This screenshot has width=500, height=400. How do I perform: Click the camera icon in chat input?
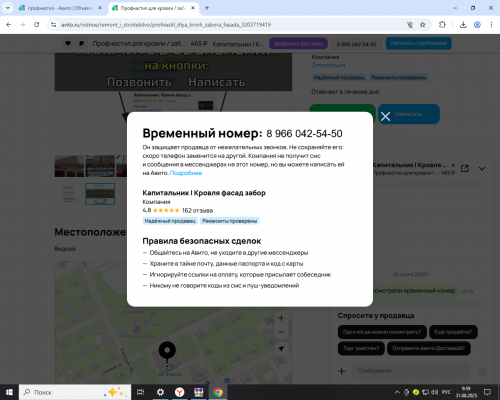[x=482, y=371]
